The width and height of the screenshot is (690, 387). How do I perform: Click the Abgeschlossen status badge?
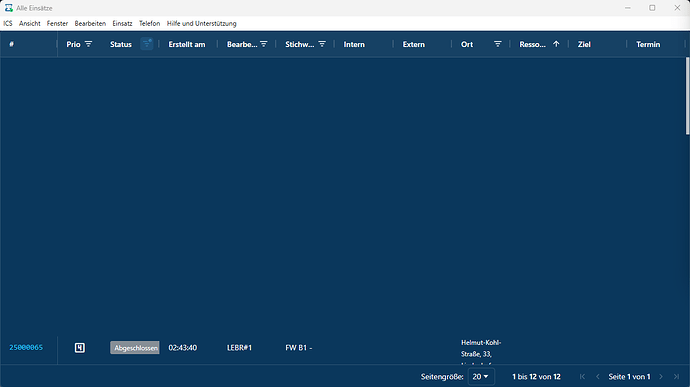pyautogui.click(x=135, y=348)
